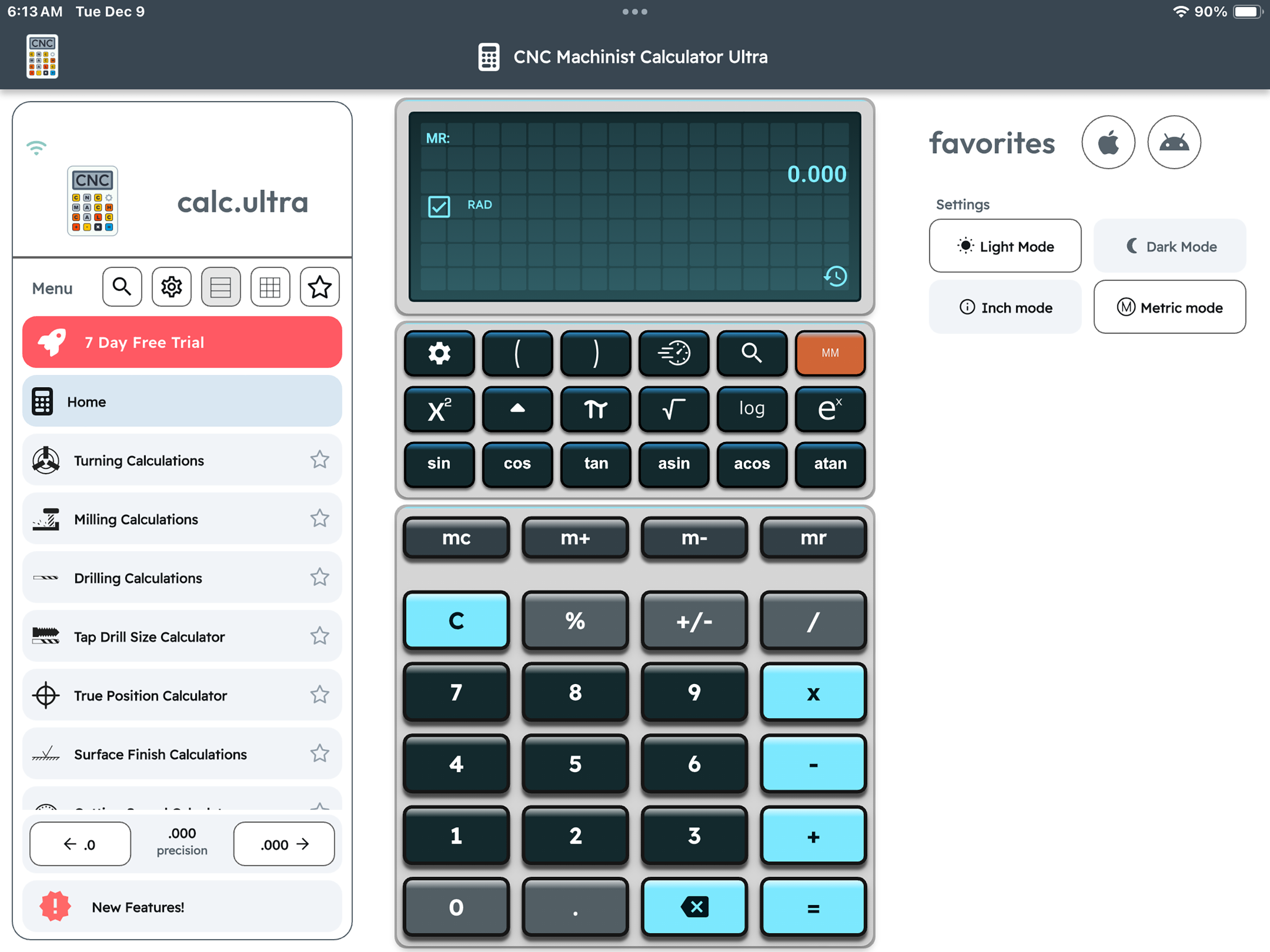Open the speed timer calculator key
1270x952 pixels.
(x=673, y=353)
